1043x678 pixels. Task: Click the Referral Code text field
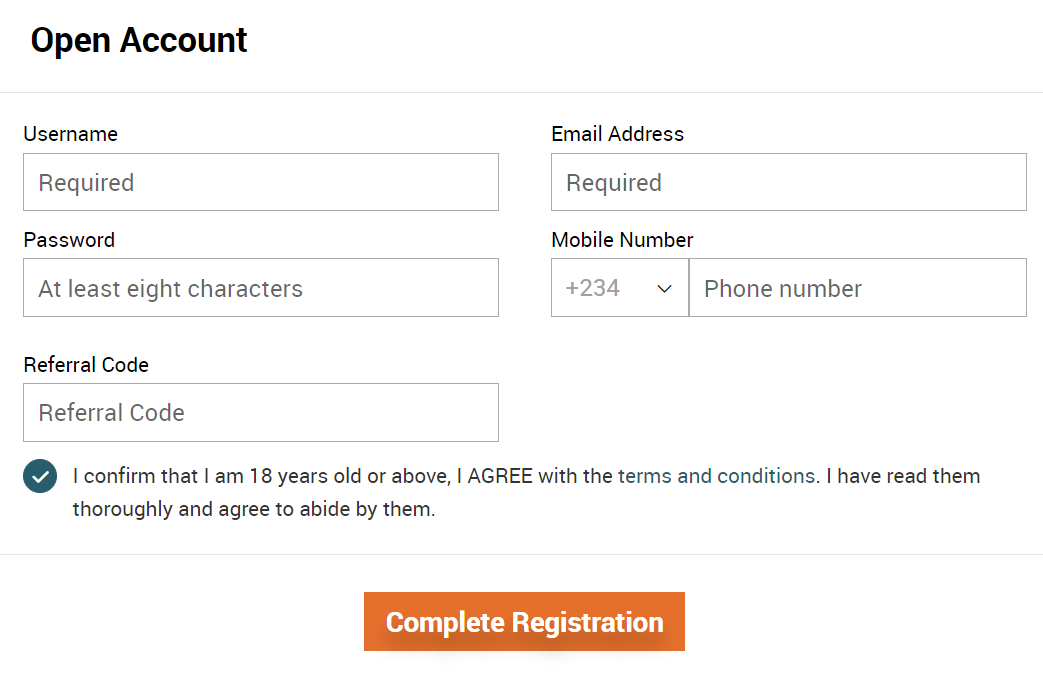(260, 412)
